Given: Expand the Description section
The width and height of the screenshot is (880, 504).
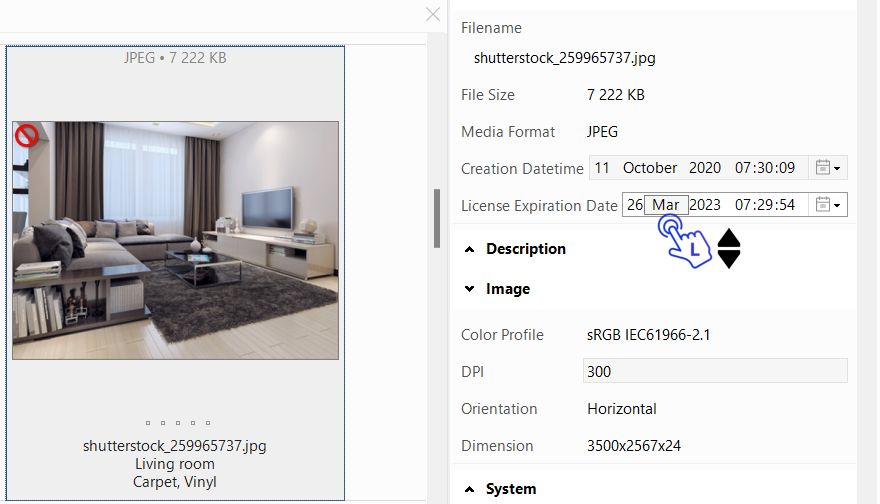Looking at the screenshot, I should pyautogui.click(x=470, y=249).
